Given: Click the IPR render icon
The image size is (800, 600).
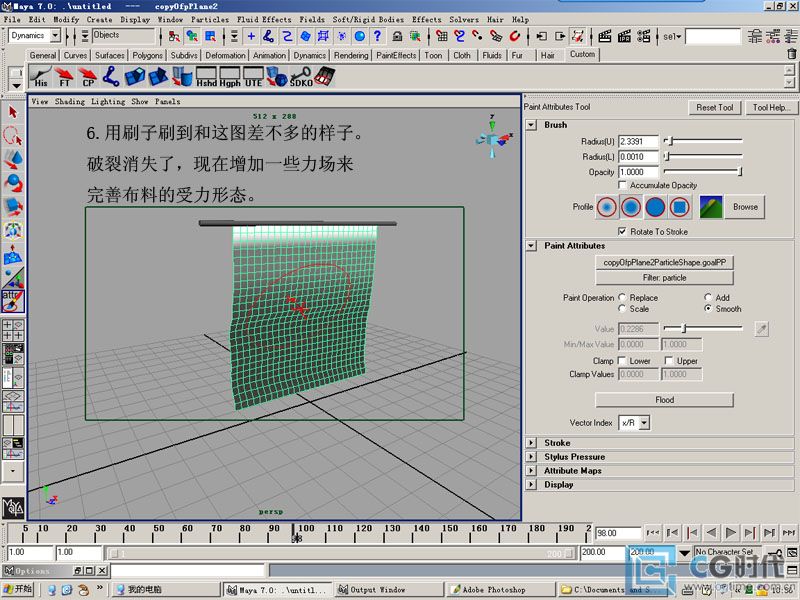Looking at the screenshot, I should (x=624, y=36).
